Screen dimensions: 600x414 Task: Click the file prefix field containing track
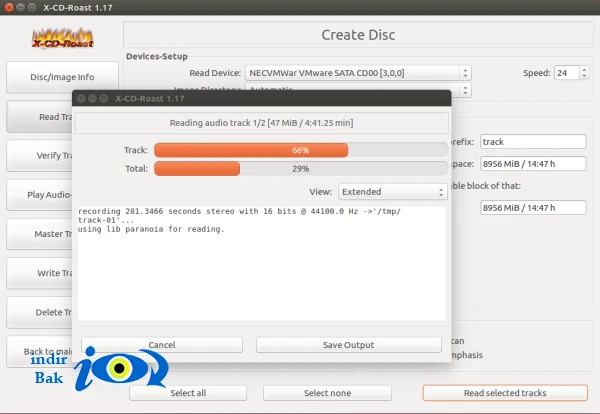pos(533,142)
